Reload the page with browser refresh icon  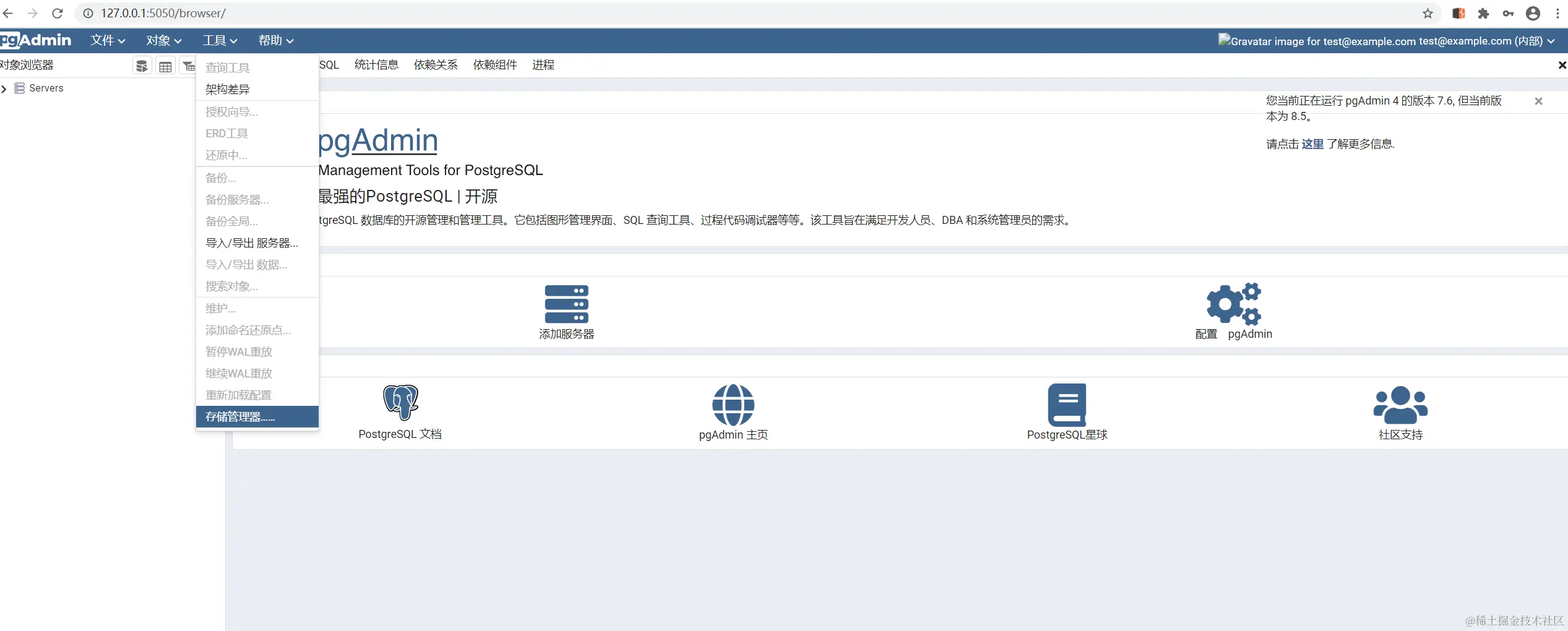click(x=57, y=13)
